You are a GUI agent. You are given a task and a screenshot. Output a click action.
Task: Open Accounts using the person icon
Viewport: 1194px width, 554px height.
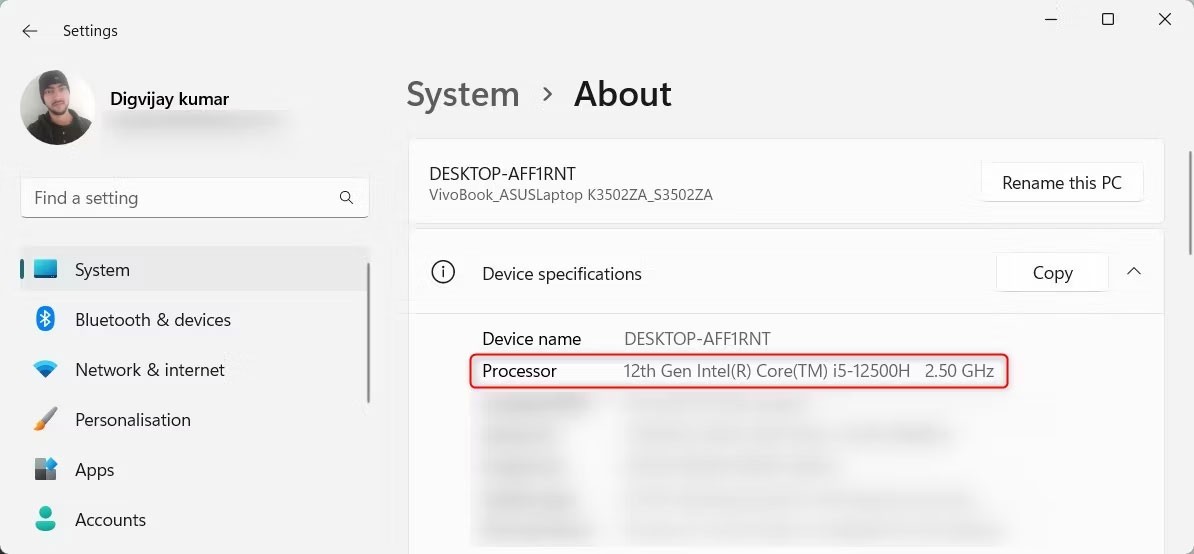(x=45, y=520)
